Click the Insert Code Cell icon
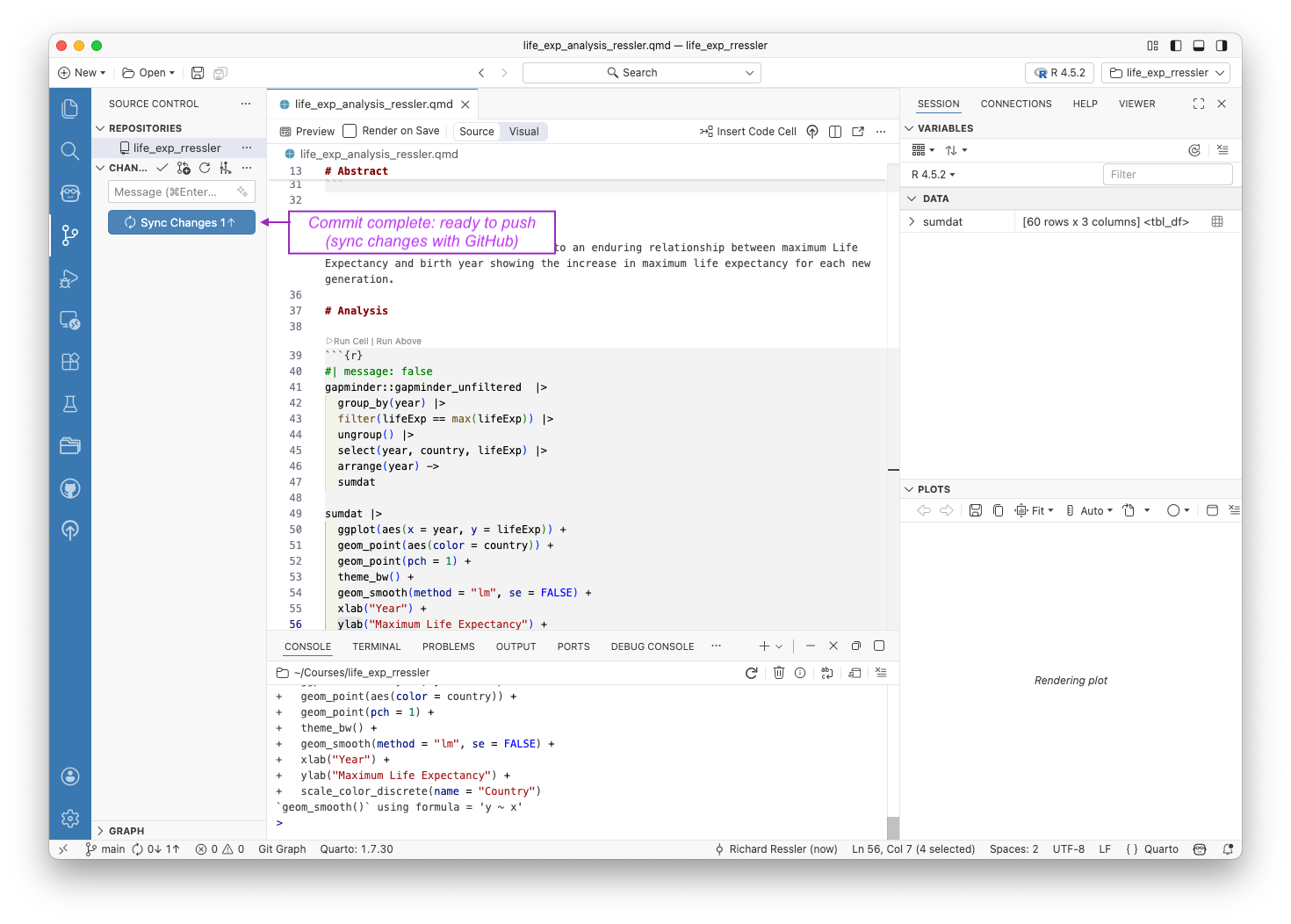This screenshot has width=1291, height=924. 747,131
